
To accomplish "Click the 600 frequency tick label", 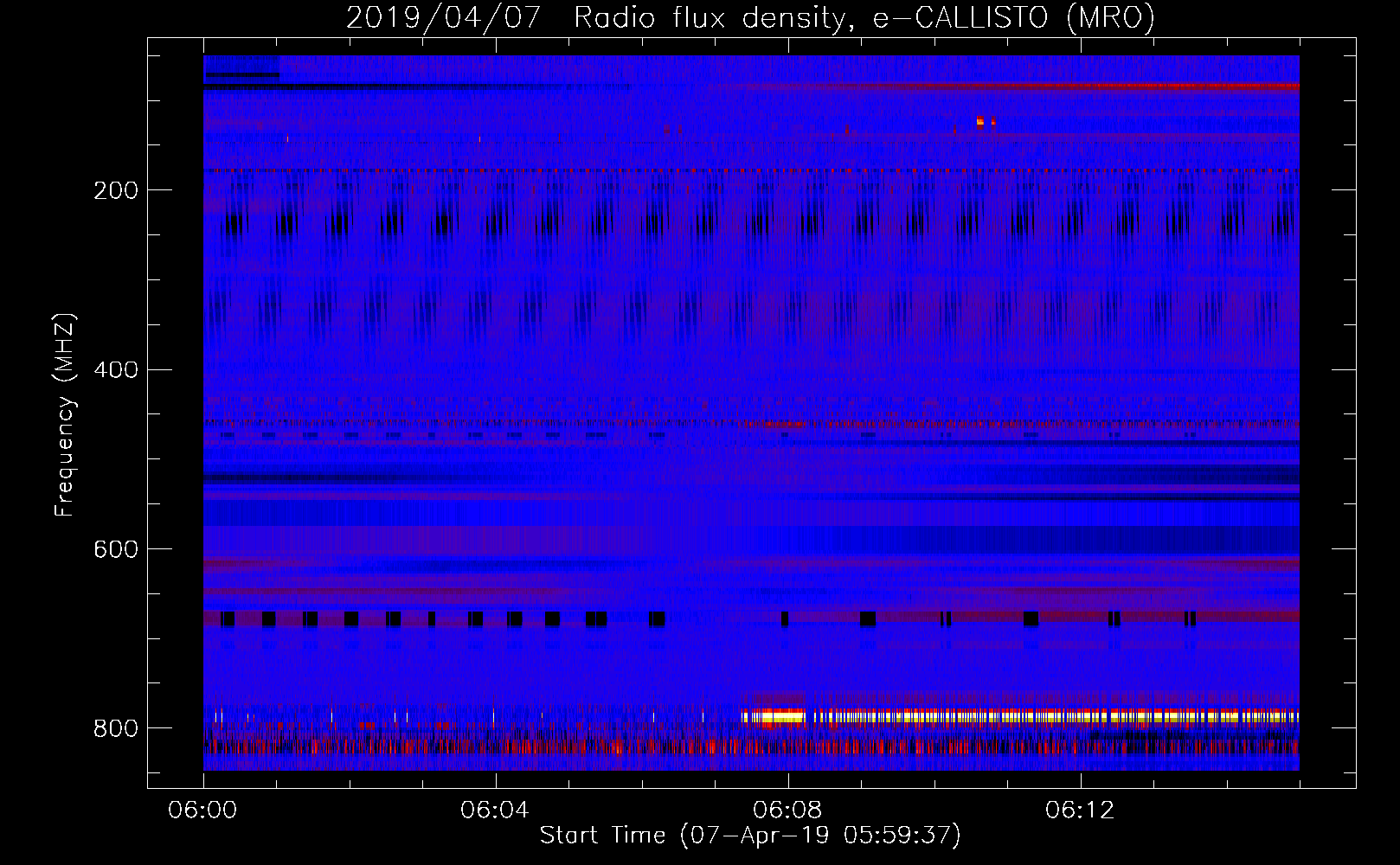I will tap(116, 550).
